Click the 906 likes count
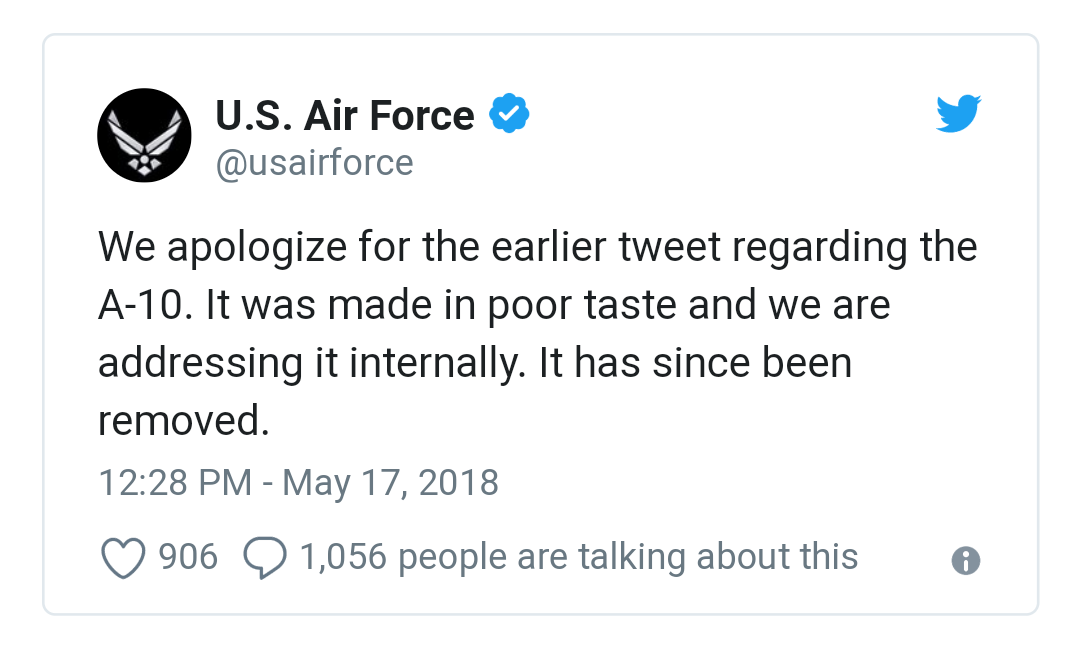Image resolution: width=1080 pixels, height=667 pixels. [x=188, y=556]
